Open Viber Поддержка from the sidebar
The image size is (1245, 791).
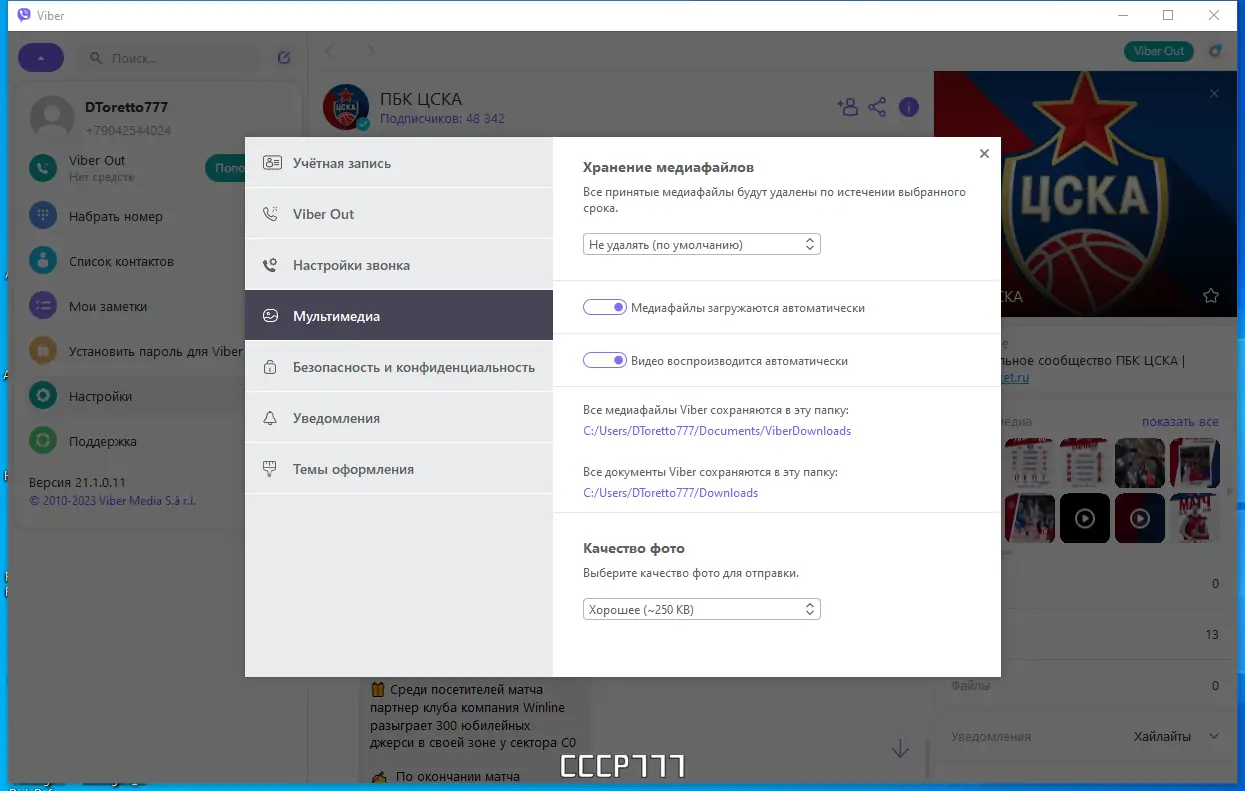pyautogui.click(x=41, y=441)
